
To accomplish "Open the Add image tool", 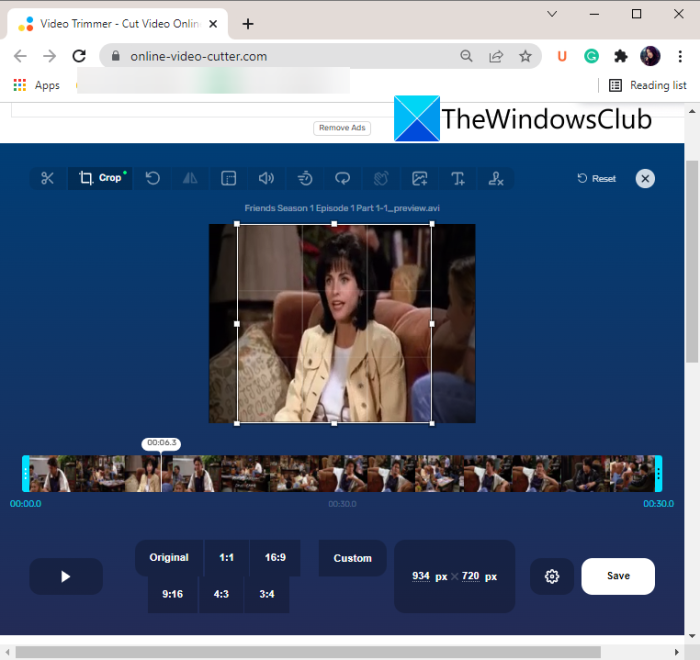I will (x=420, y=178).
